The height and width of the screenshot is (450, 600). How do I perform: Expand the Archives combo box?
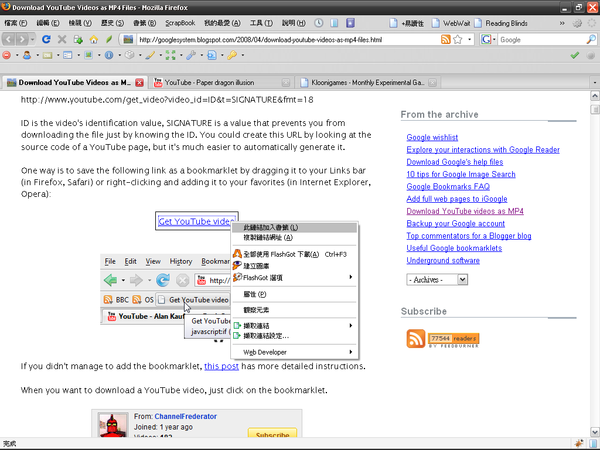[437, 280]
